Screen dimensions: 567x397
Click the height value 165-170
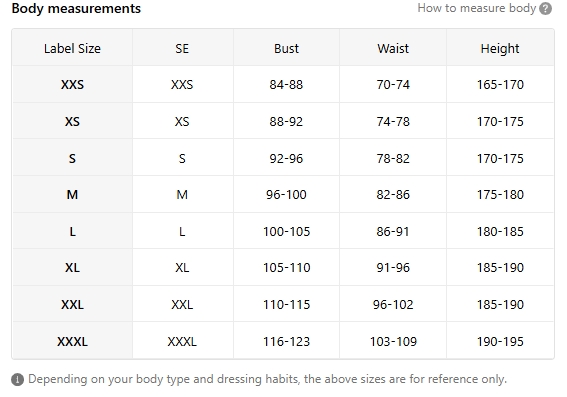pyautogui.click(x=500, y=85)
